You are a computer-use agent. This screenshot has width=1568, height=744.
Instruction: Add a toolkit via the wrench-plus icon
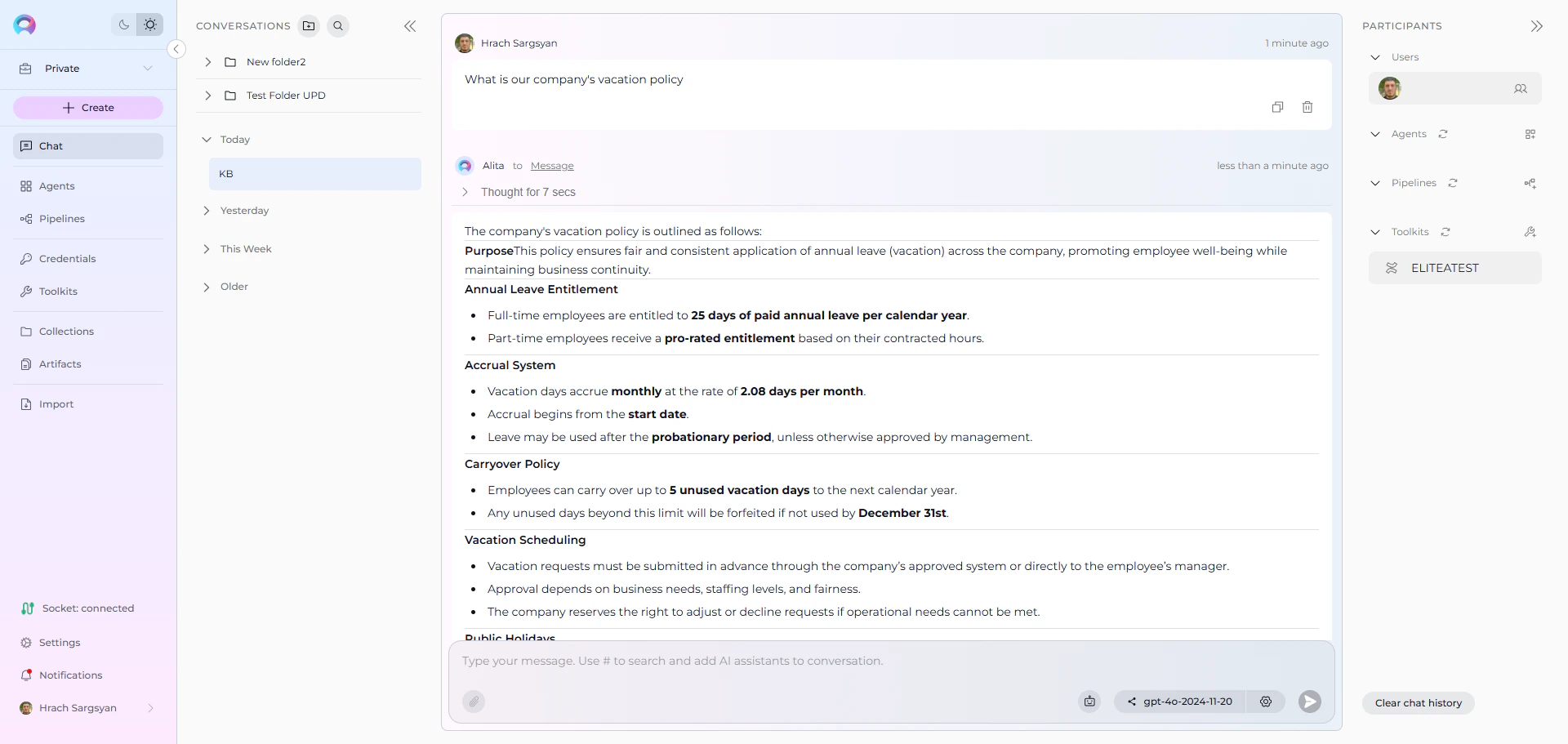1531,232
